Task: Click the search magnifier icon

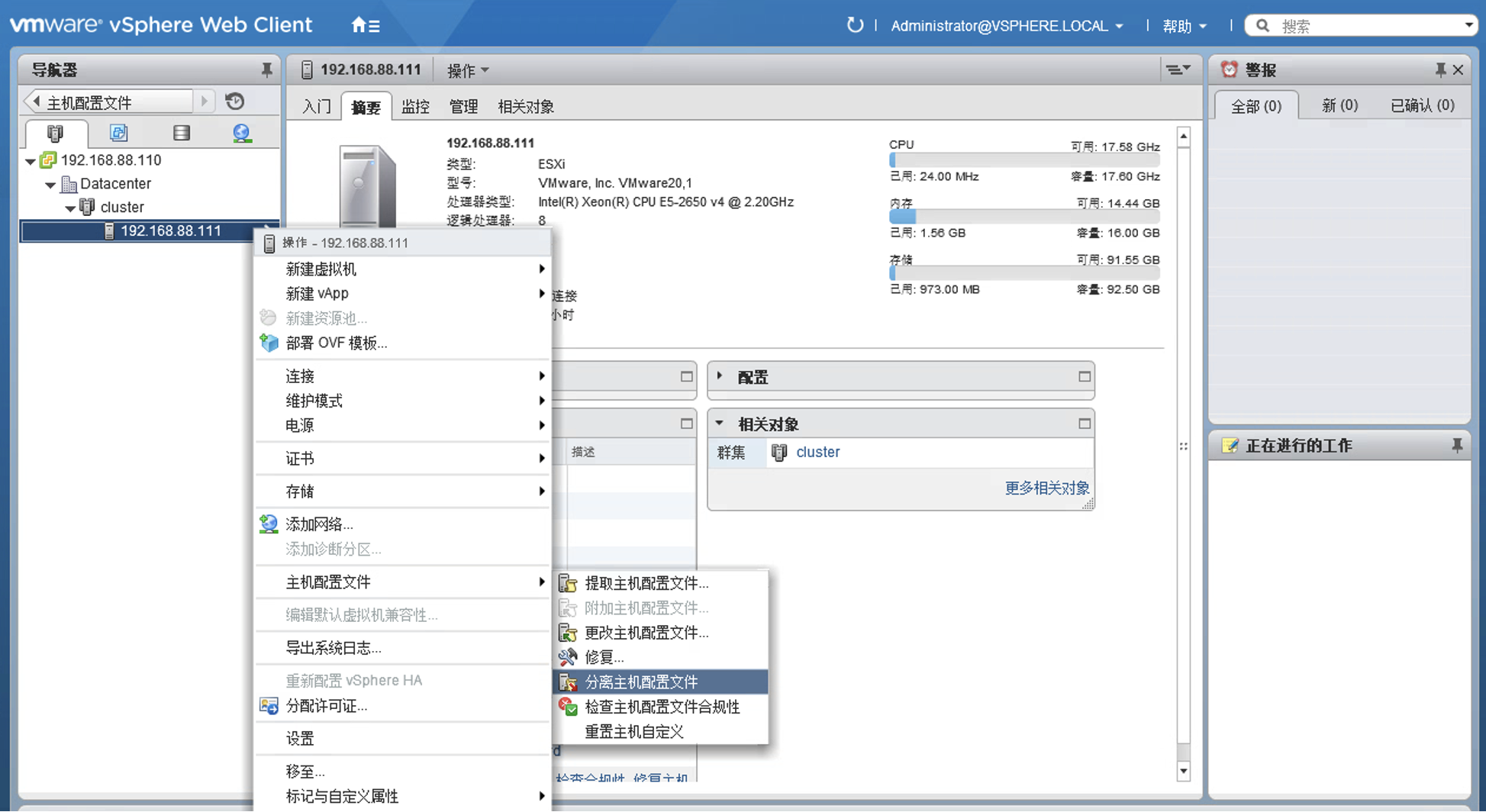Action: tap(1263, 26)
